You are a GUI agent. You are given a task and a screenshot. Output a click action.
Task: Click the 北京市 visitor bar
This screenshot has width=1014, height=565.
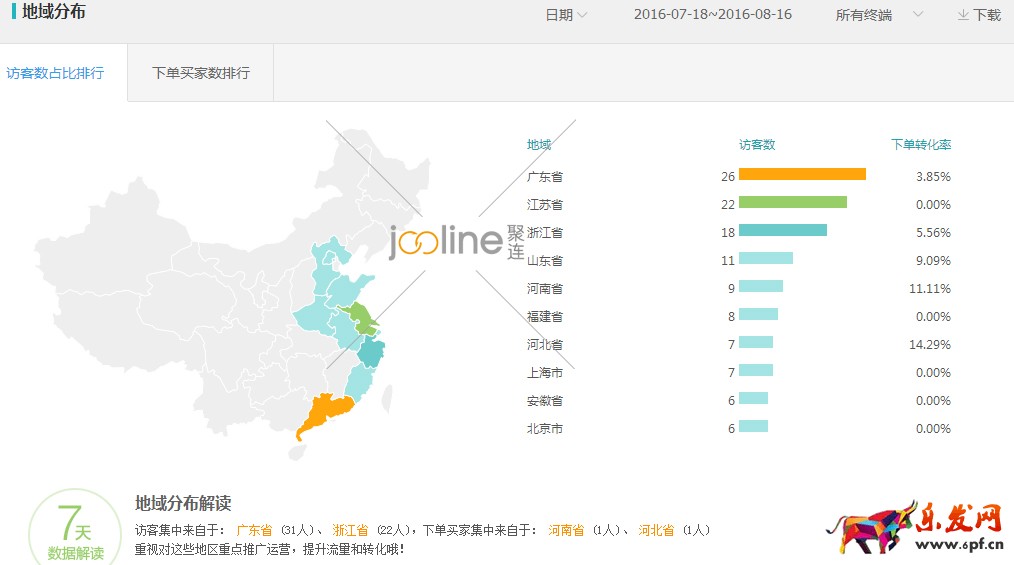point(753,427)
